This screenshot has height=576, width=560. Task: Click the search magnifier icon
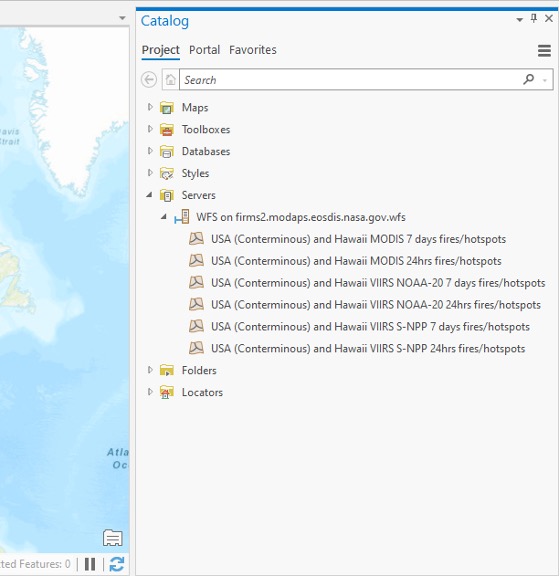point(528,79)
